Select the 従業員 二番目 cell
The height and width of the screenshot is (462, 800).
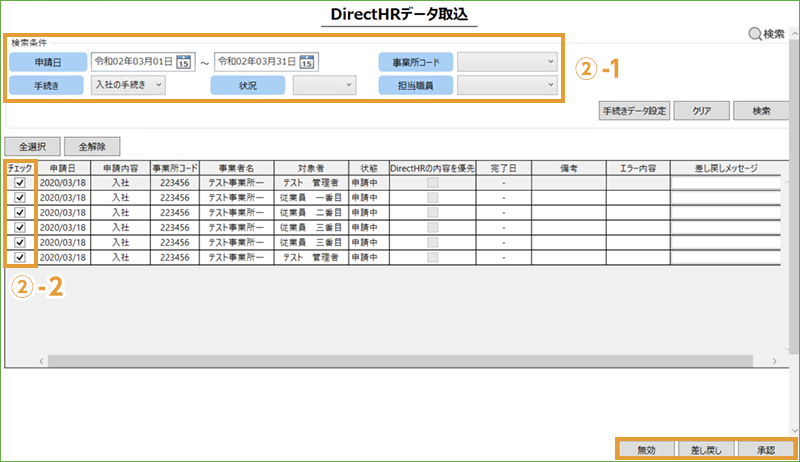(311, 212)
